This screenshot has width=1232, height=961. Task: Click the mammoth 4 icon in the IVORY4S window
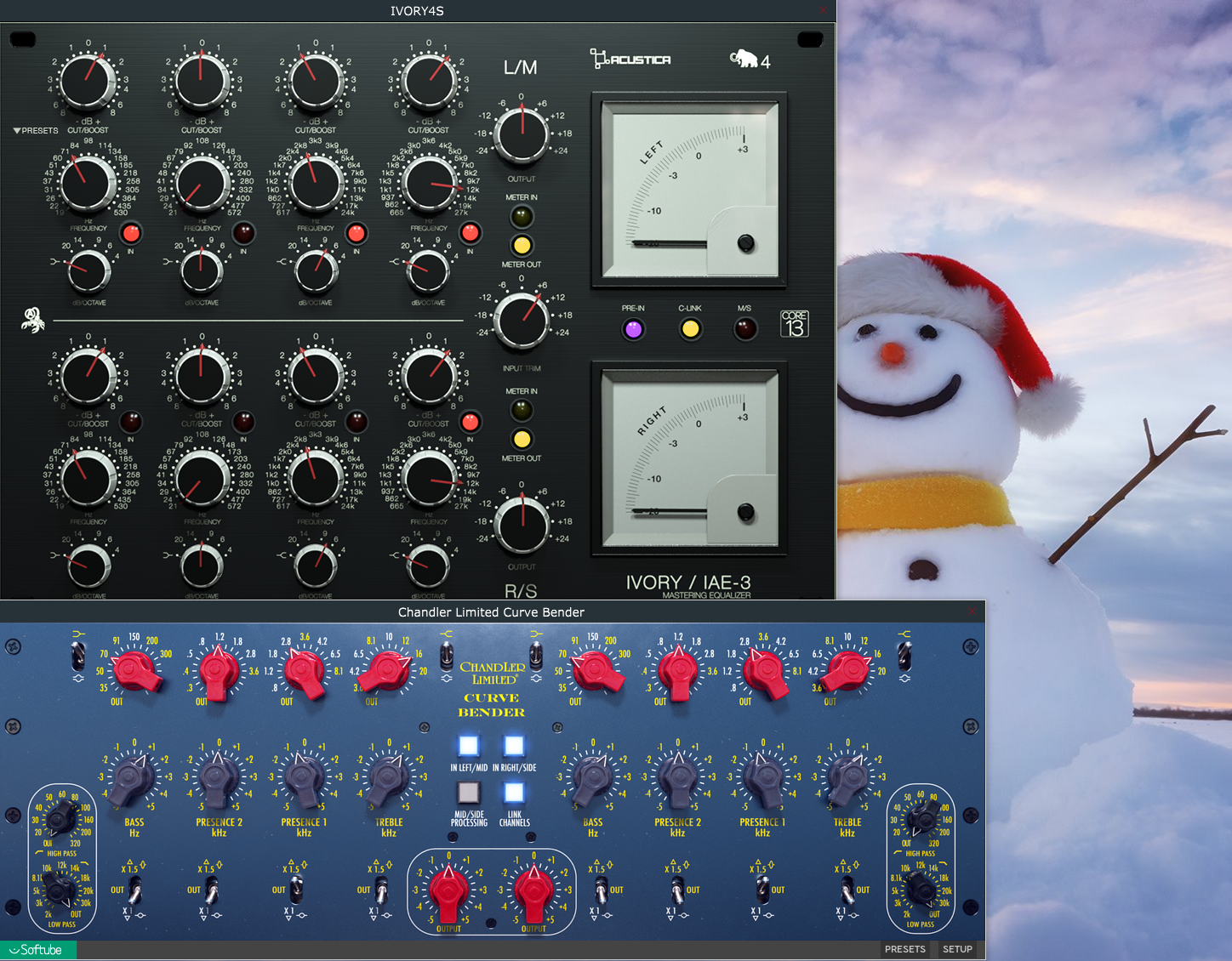(750, 60)
